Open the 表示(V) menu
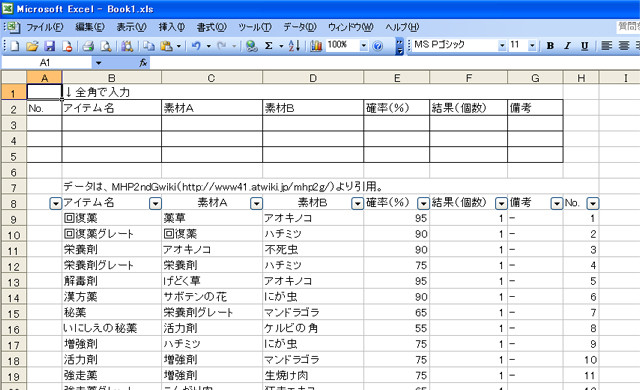640x390 pixels. coord(131,27)
